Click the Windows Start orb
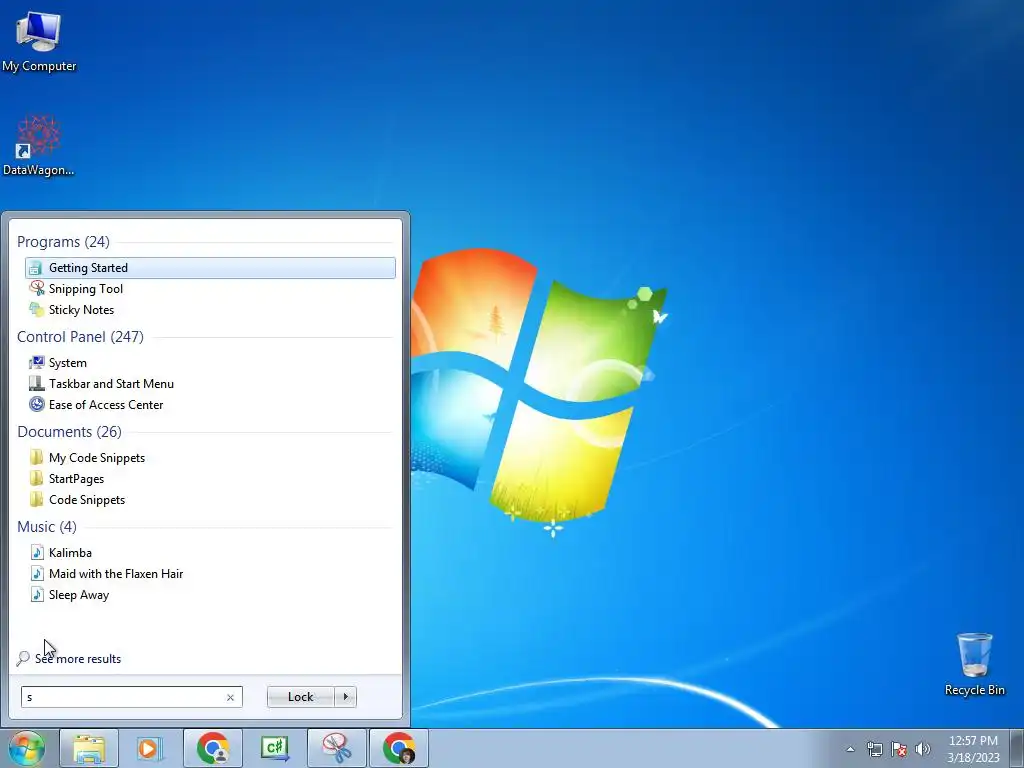This screenshot has width=1024, height=768. 27,748
